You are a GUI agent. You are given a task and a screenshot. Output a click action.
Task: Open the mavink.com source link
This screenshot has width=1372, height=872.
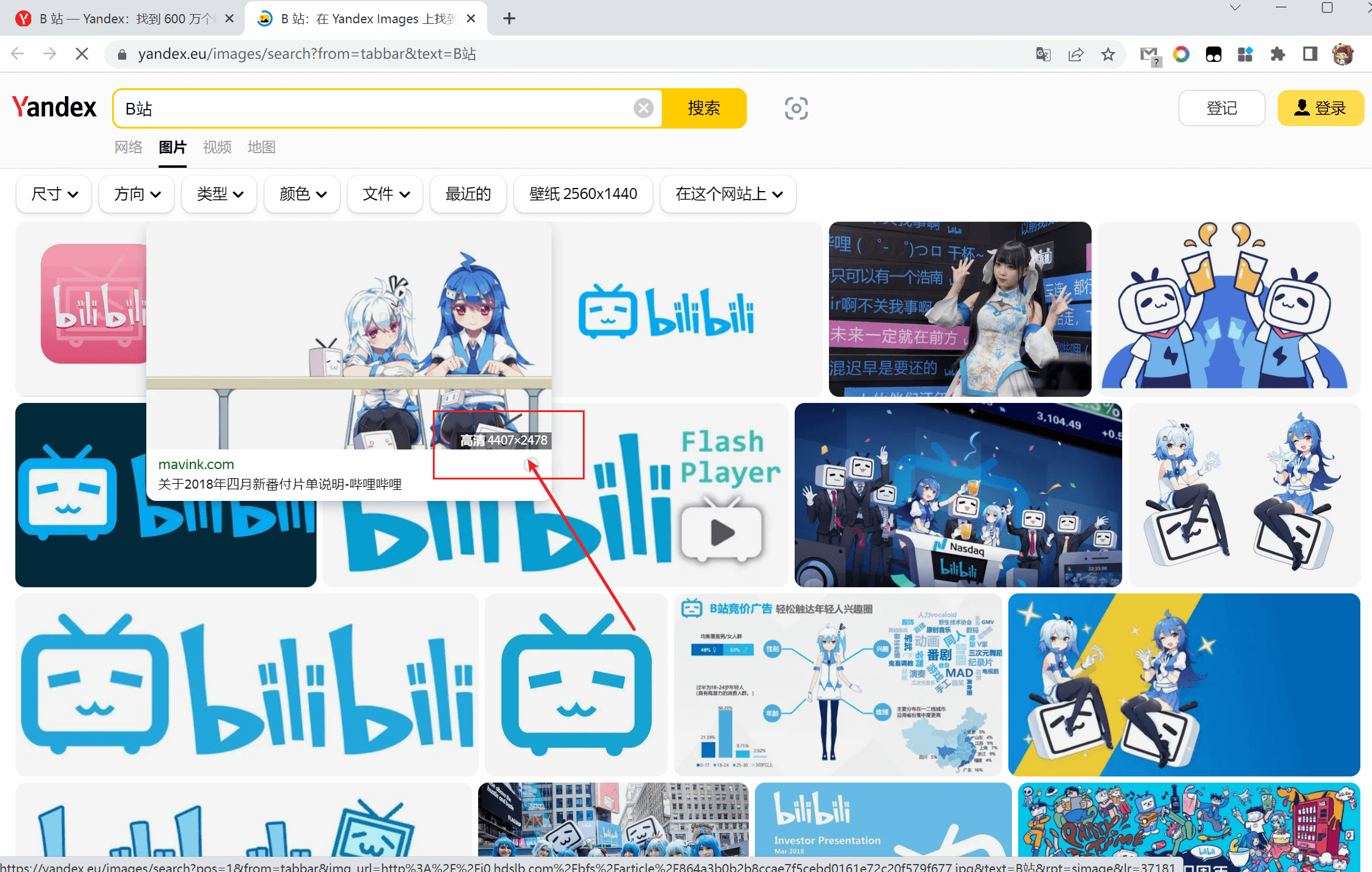pos(196,464)
